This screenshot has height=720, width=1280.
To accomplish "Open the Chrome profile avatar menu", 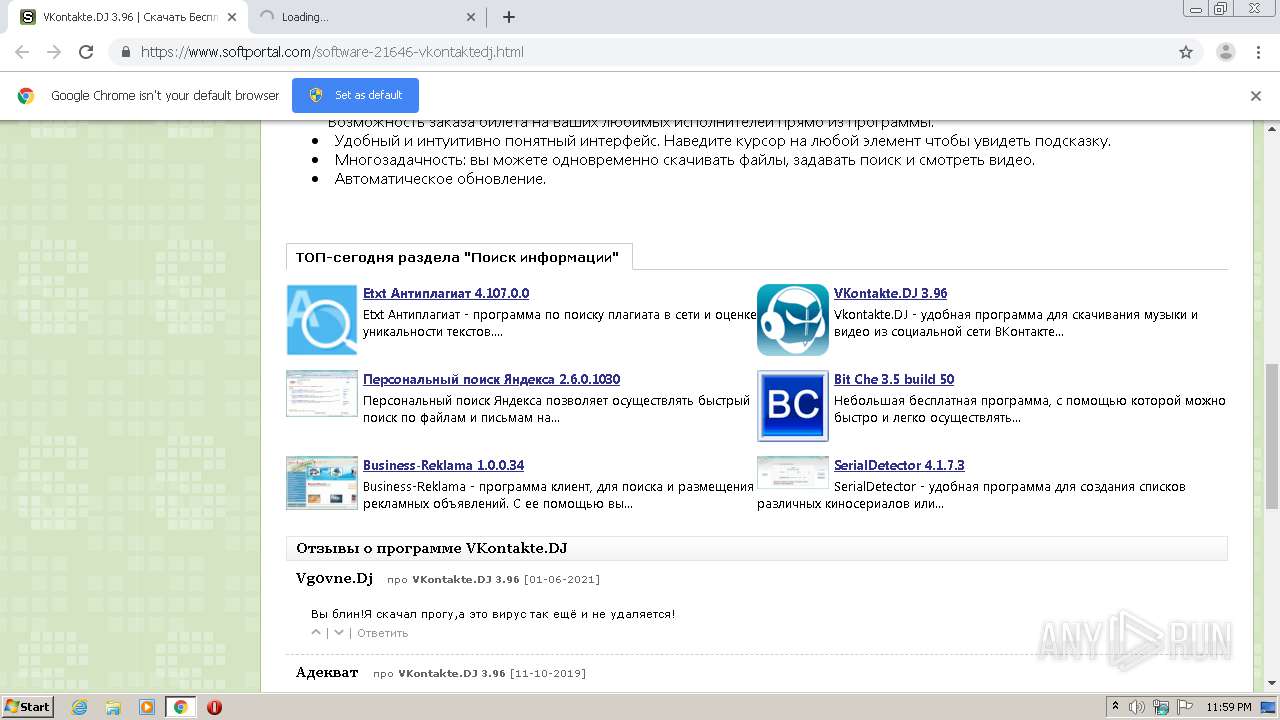I will coord(1225,52).
